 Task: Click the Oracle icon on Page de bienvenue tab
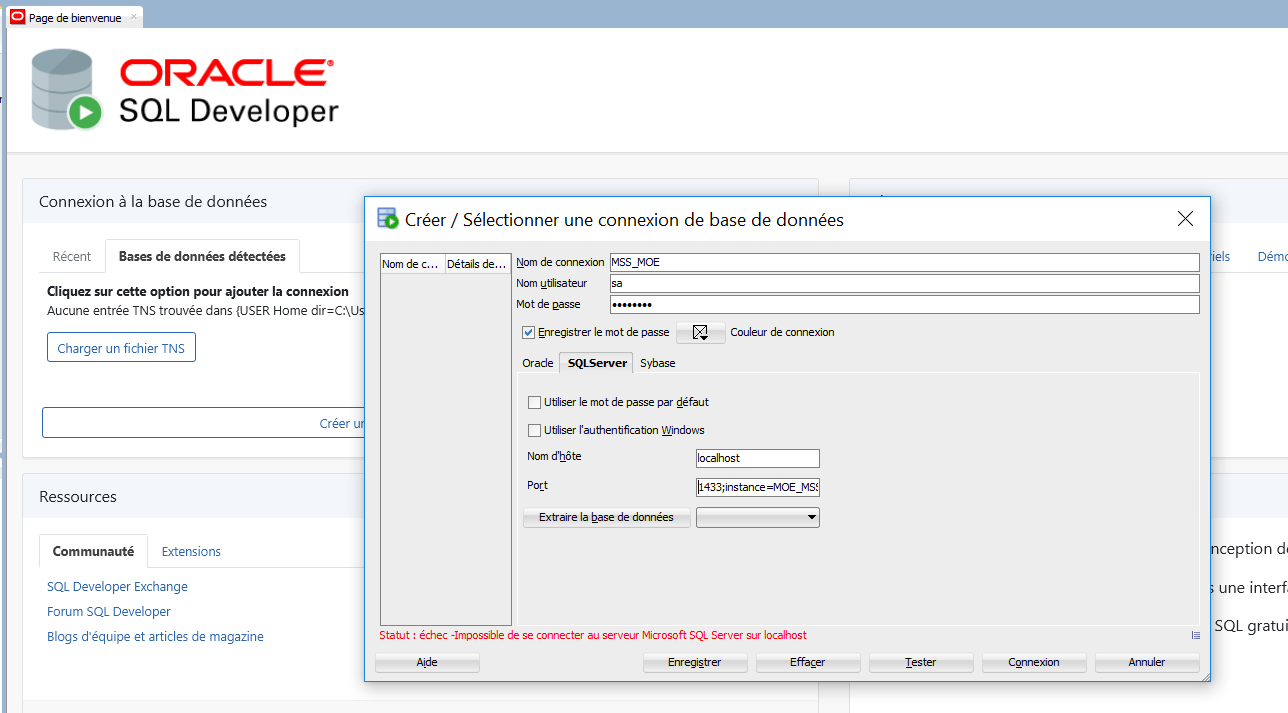pyautogui.click(x=17, y=17)
